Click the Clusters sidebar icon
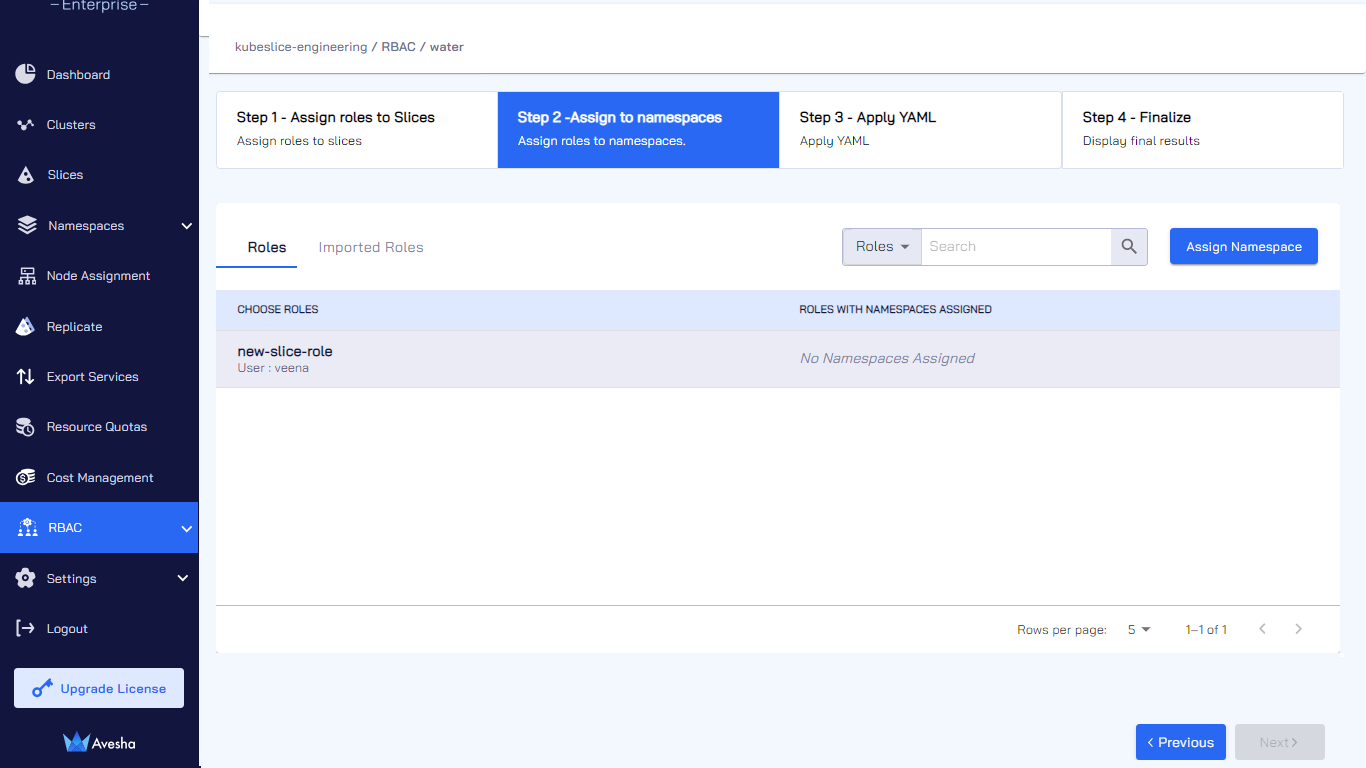The width and height of the screenshot is (1366, 768). (x=26, y=125)
